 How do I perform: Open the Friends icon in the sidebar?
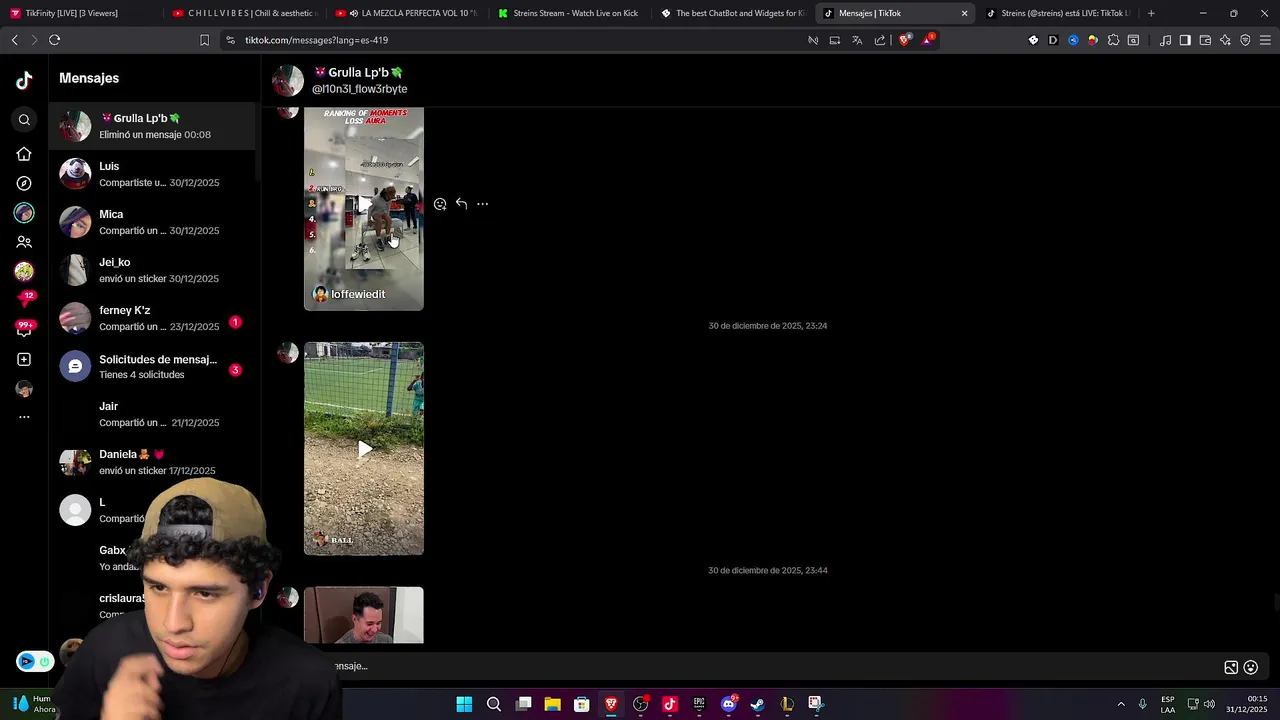click(24, 242)
